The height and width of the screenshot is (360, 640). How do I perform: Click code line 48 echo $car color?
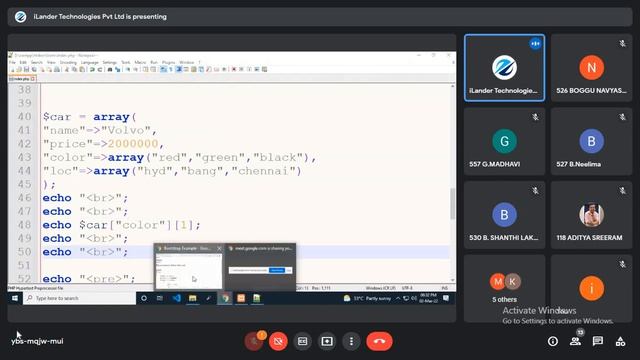coord(122,225)
